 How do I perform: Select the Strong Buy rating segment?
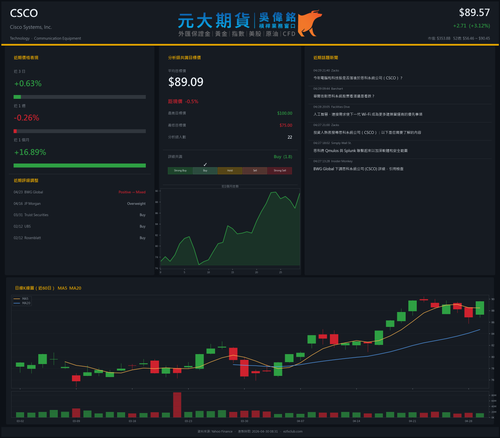(180, 171)
